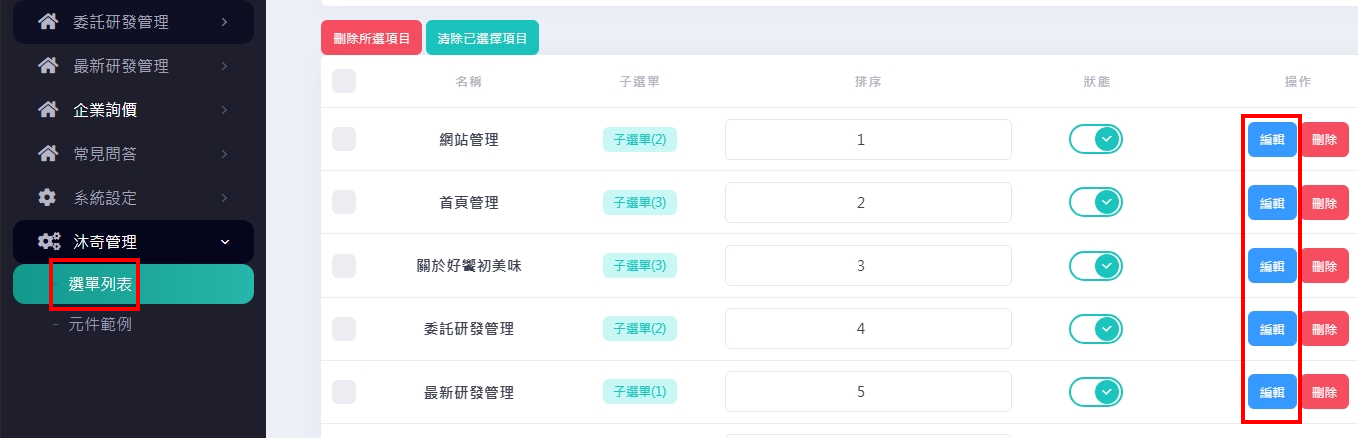Open 子選單(1) badge for 最新研發管理
1358x438 pixels.
tap(640, 392)
